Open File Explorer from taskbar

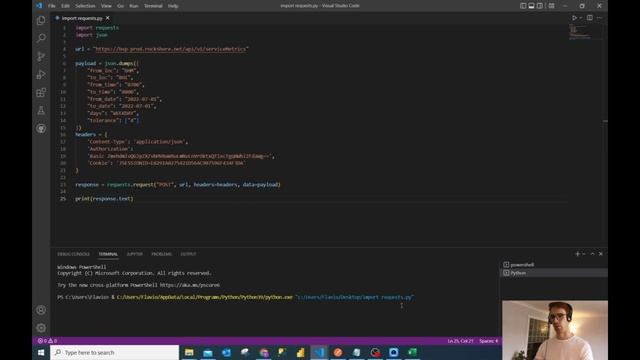pyautogui.click(x=189, y=353)
